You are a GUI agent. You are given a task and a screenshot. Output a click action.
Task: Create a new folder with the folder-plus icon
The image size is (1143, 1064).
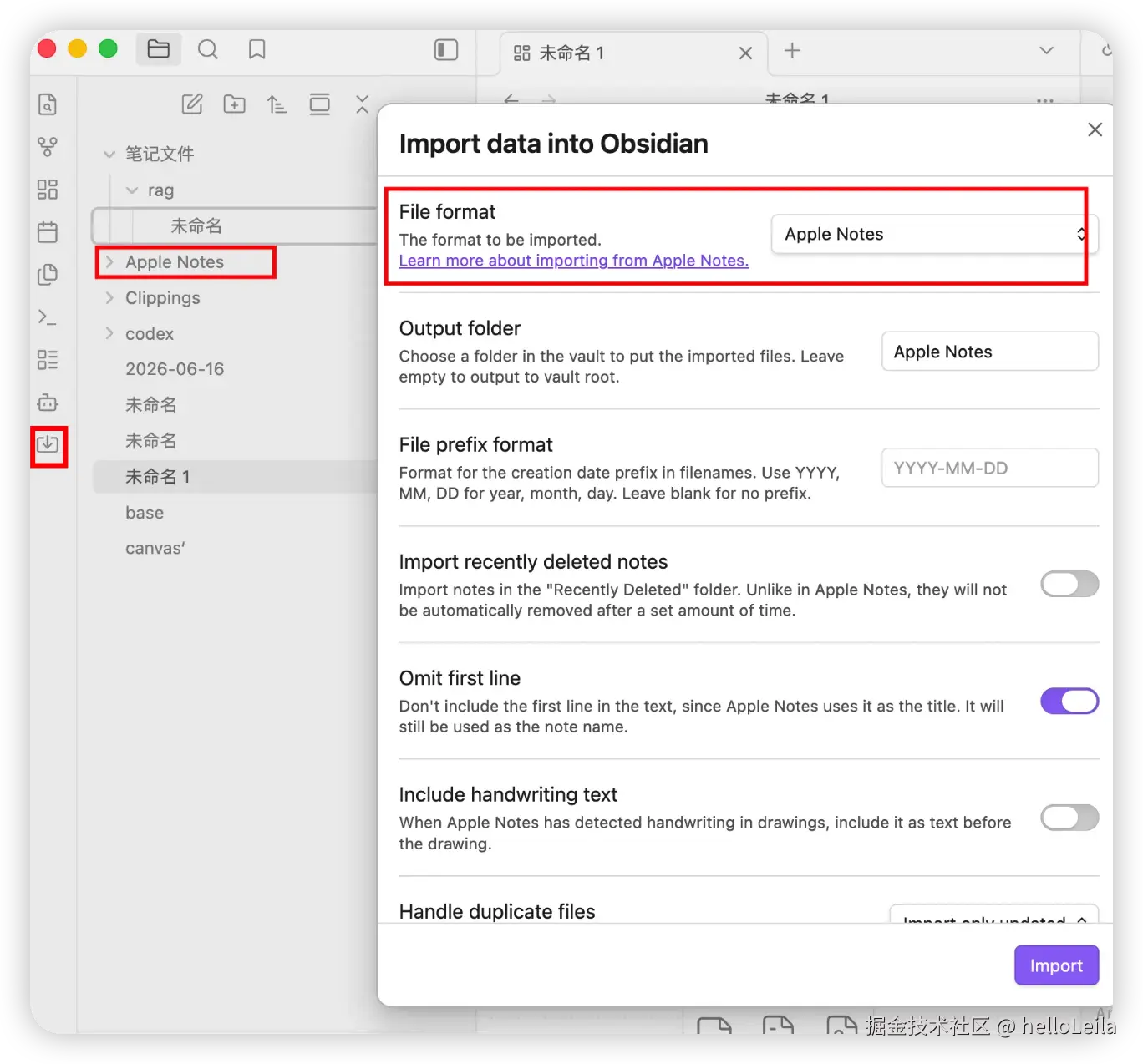tap(235, 104)
